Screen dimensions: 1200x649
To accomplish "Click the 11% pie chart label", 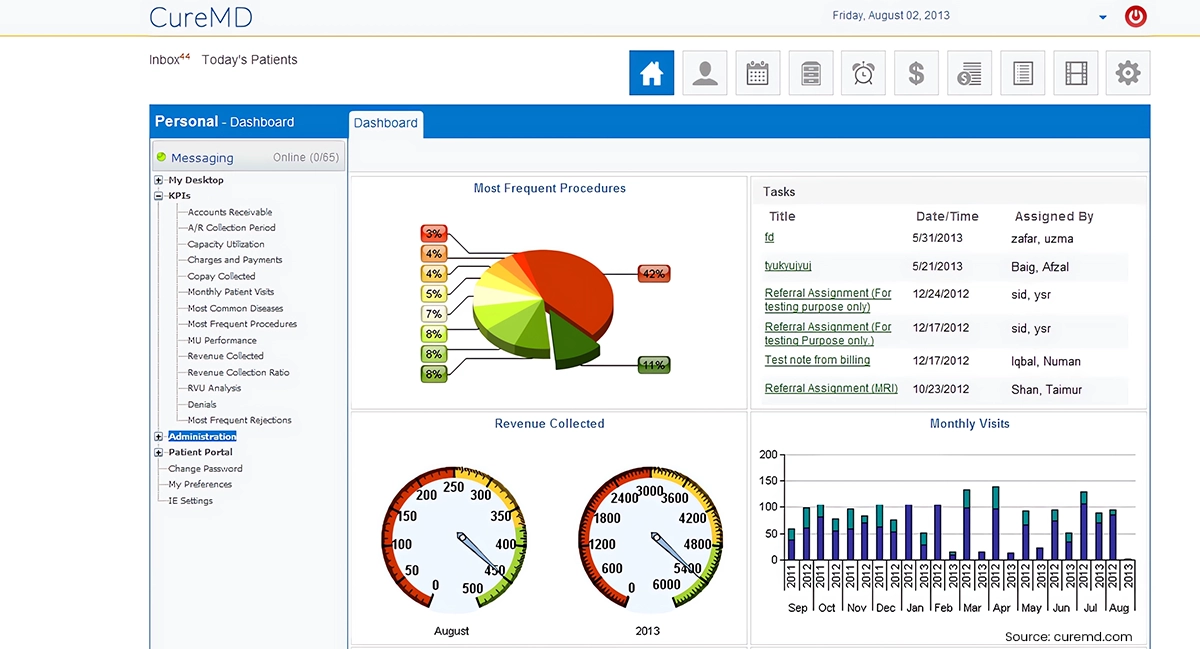I will click(654, 365).
